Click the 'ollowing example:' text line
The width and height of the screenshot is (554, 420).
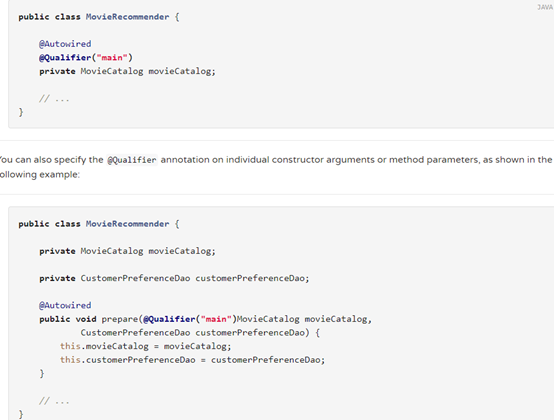[x=40, y=174]
